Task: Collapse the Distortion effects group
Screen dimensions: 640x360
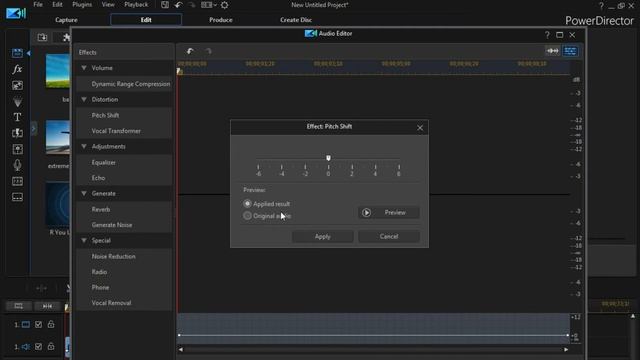Action: coord(84,99)
